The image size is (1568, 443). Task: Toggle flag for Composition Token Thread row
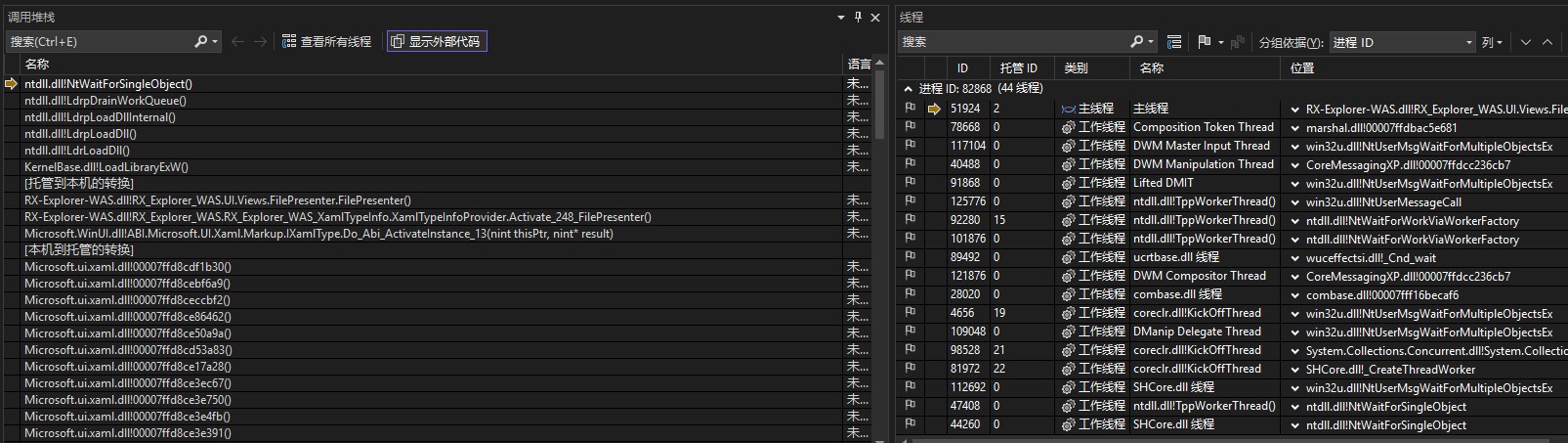tap(911, 127)
